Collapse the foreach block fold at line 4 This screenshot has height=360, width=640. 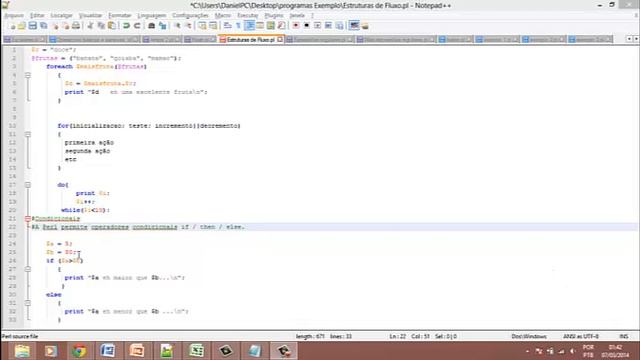[x=28, y=75]
